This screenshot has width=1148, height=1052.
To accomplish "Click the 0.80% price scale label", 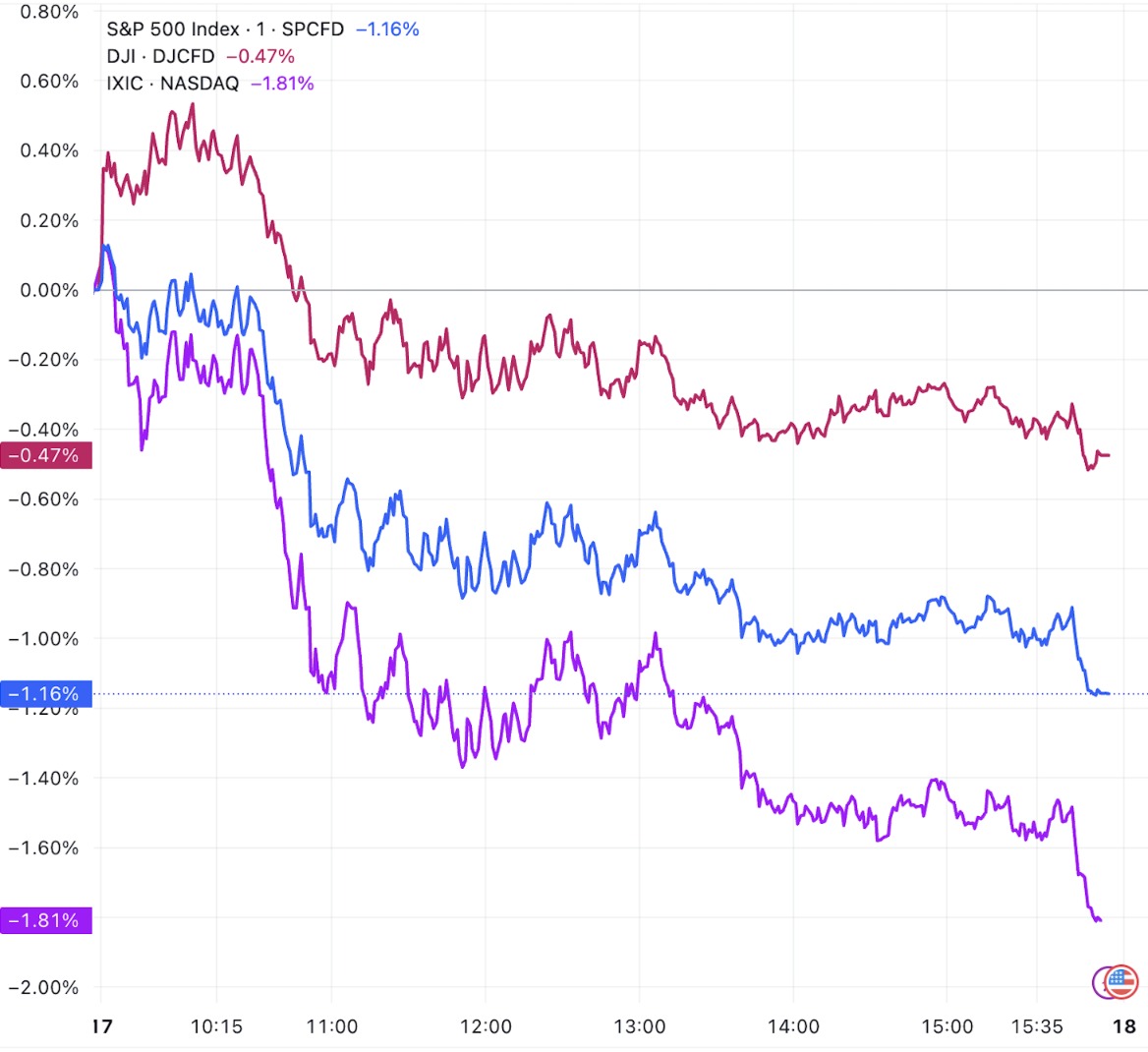I will 49,12.
